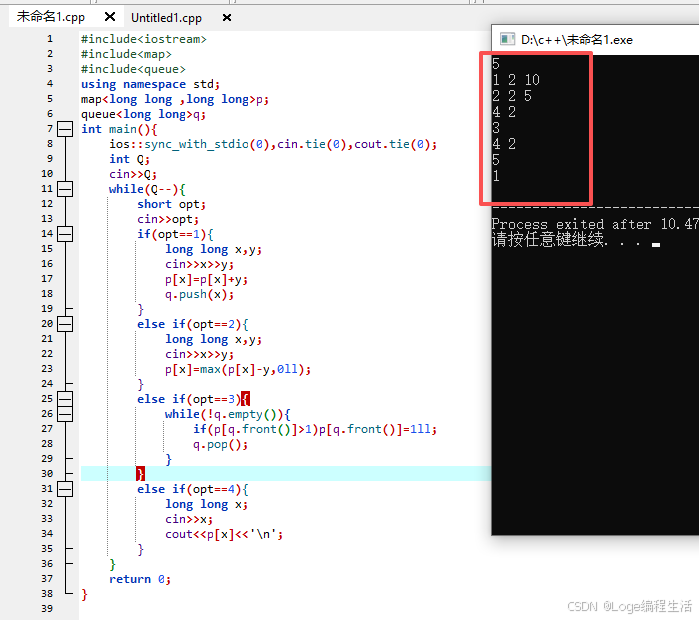The height and width of the screenshot is (620, 699).
Task: Collapse the if(opt==1) fold on line 14
Action: click(x=65, y=234)
